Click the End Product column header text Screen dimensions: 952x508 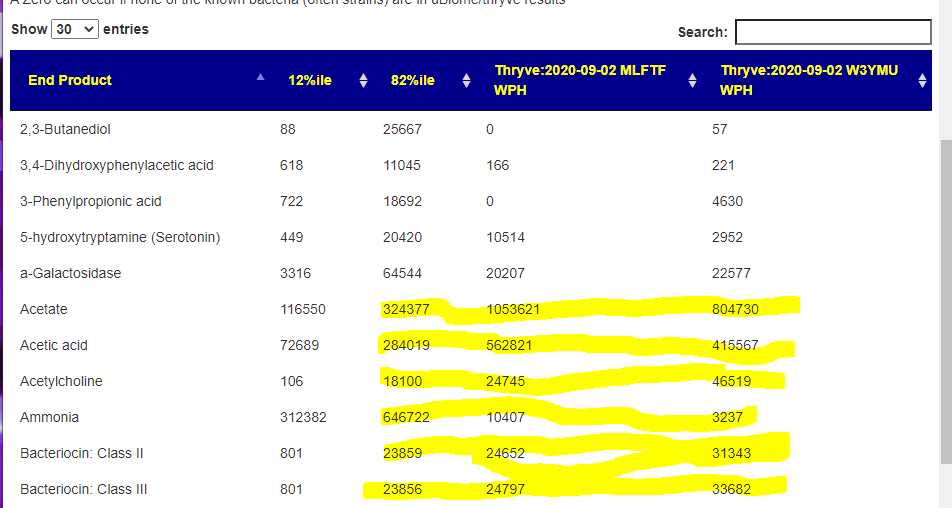[70, 80]
